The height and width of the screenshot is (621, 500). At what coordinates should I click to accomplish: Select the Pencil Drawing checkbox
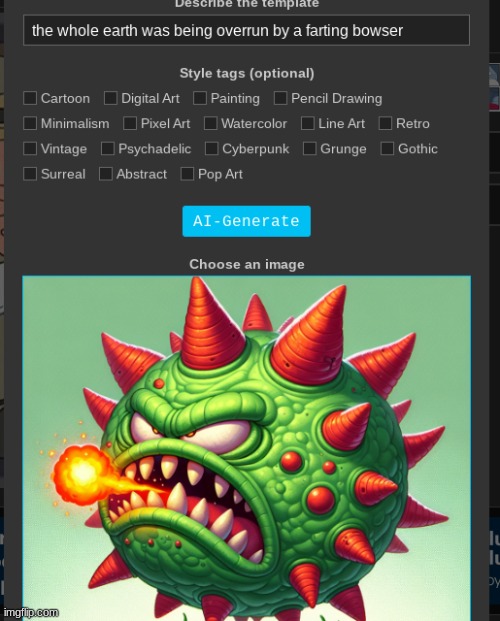[x=280, y=98]
